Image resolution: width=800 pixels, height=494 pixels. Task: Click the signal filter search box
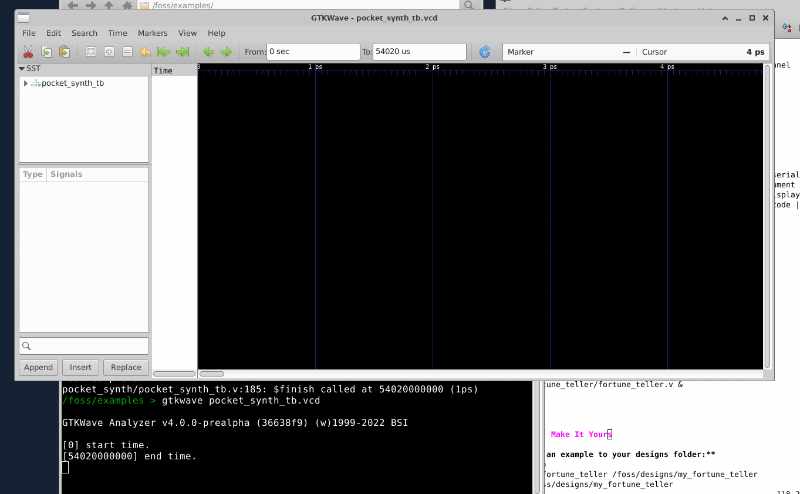pyautogui.click(x=84, y=346)
